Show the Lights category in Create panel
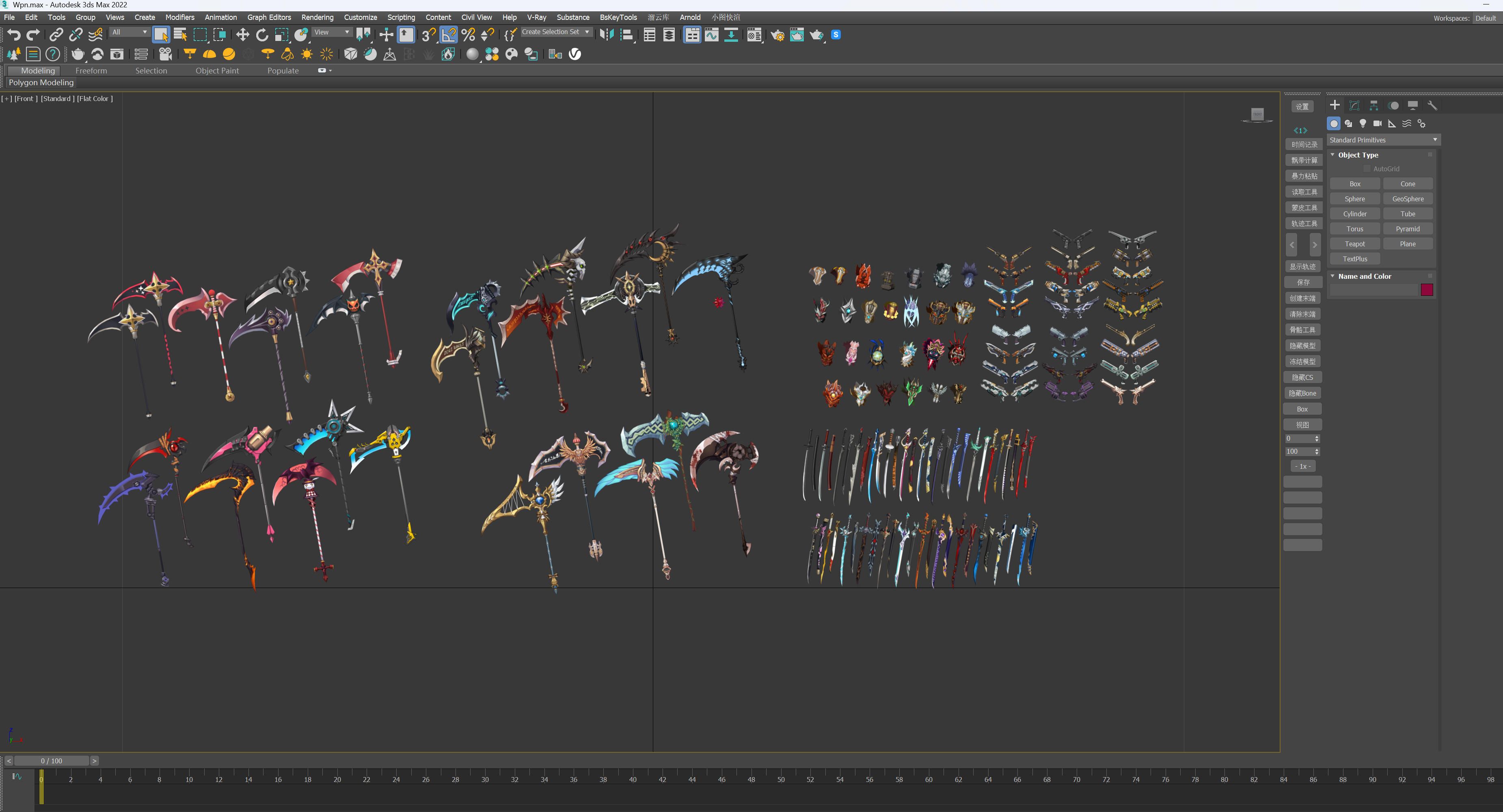The width and height of the screenshot is (1503, 812). pyautogui.click(x=1363, y=124)
